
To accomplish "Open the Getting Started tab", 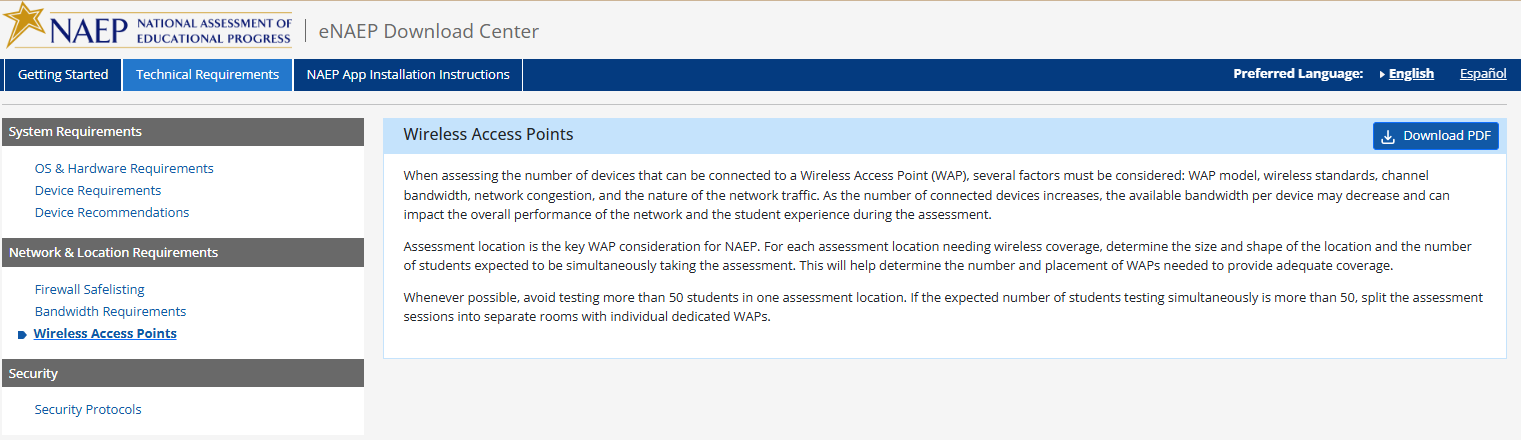I will click(x=63, y=75).
